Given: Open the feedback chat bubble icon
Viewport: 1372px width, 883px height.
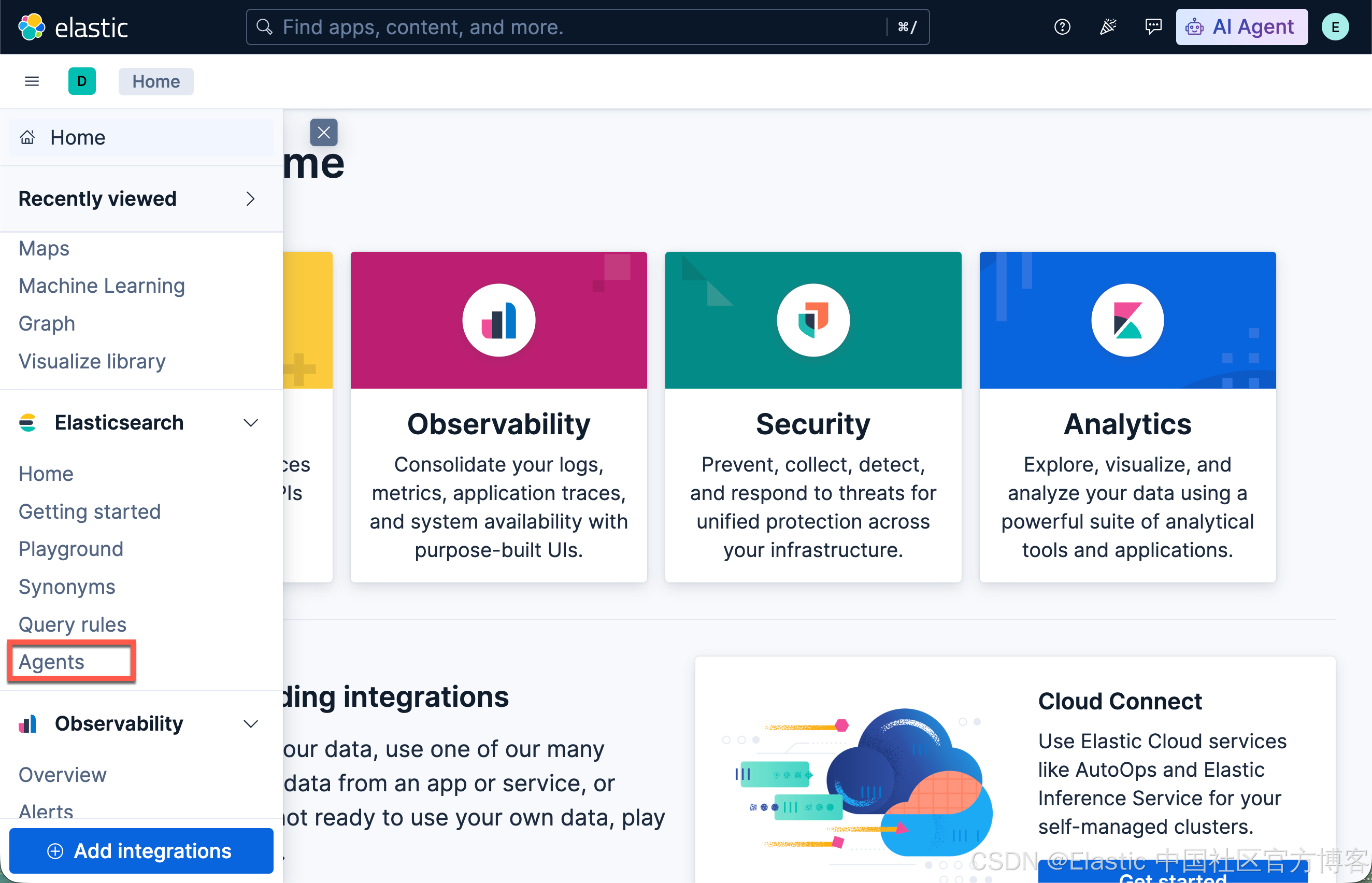Looking at the screenshot, I should click(1153, 27).
